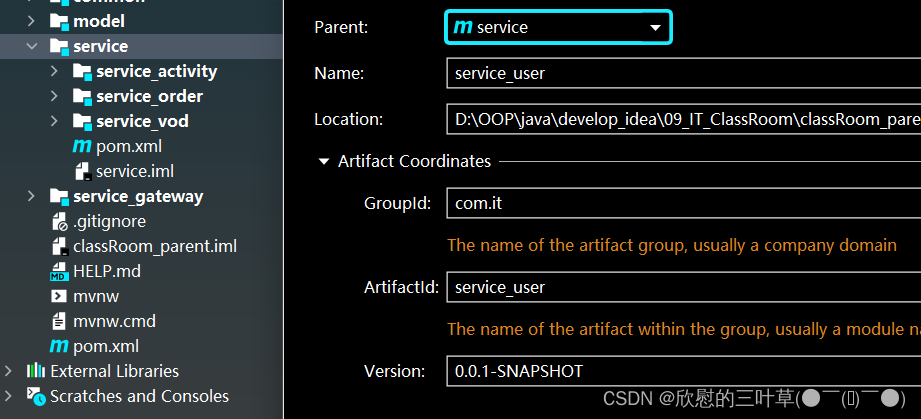The image size is (921, 419).
Task: Collapse the service folder
Action: (31, 46)
